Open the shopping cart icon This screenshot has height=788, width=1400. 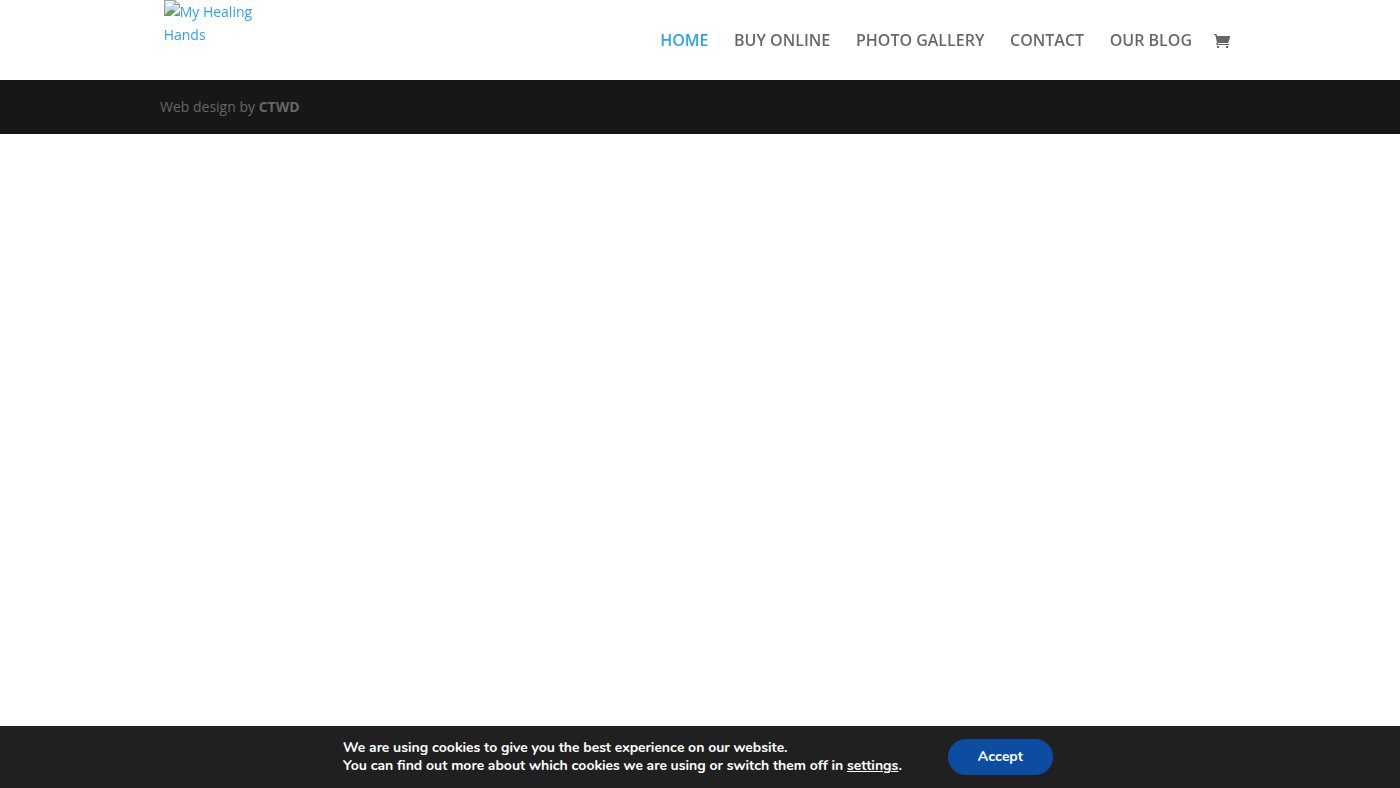1221,41
